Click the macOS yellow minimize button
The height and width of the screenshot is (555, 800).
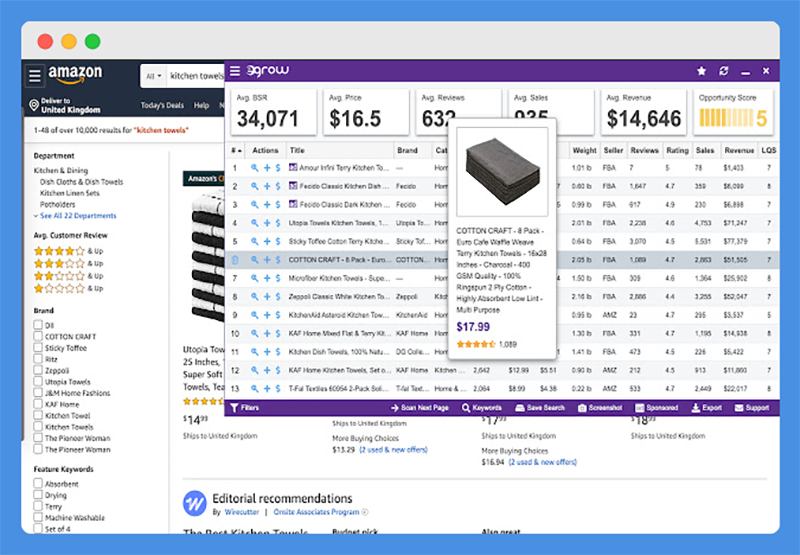tap(69, 41)
